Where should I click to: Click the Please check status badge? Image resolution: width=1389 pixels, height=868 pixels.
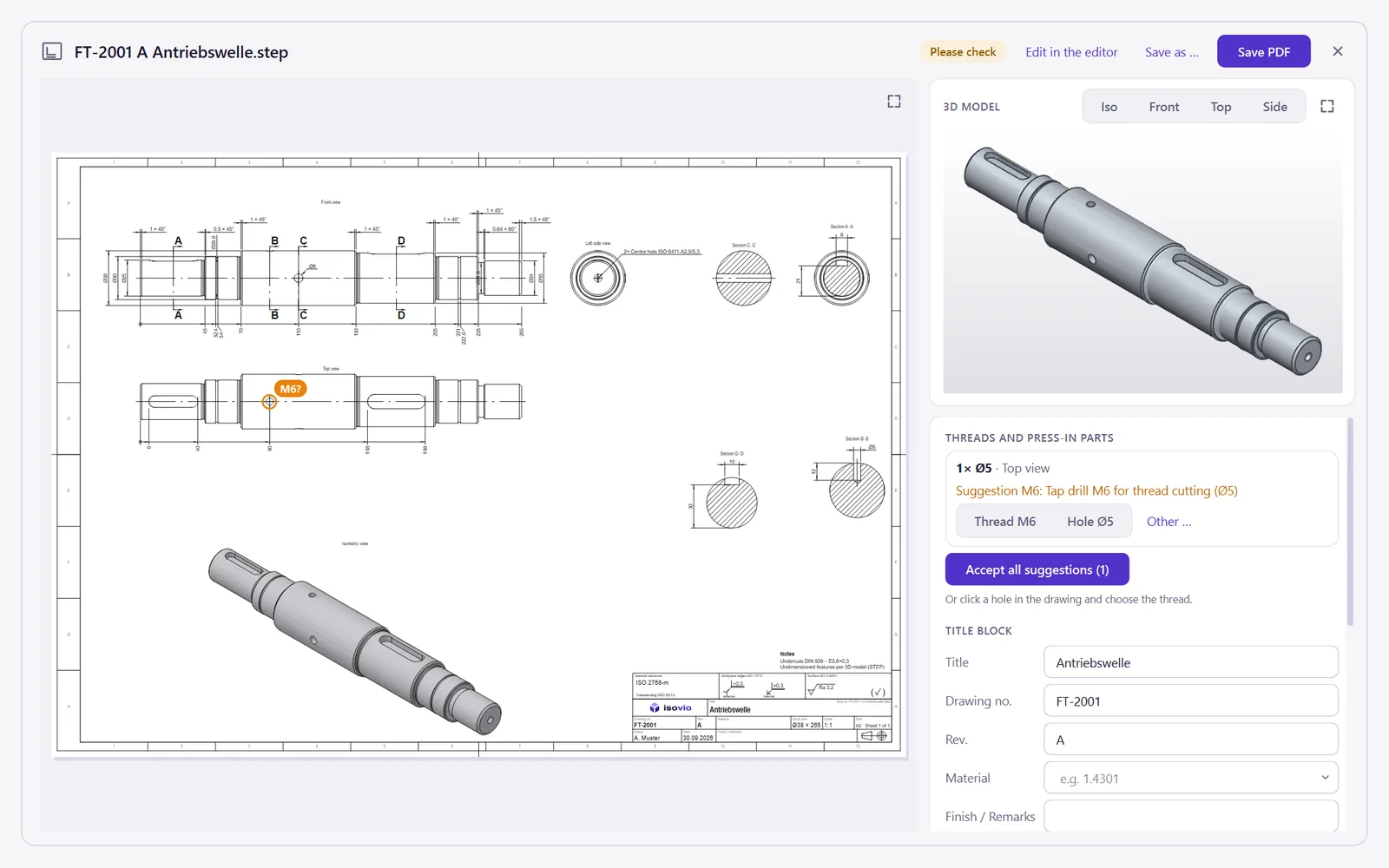tap(963, 52)
